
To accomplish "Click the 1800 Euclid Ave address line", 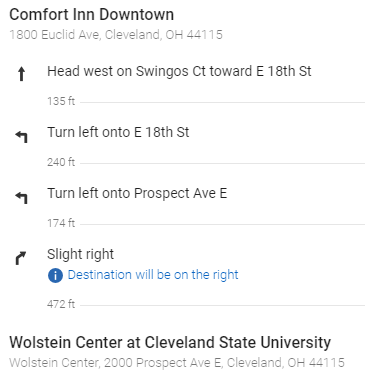I will click(x=116, y=35).
